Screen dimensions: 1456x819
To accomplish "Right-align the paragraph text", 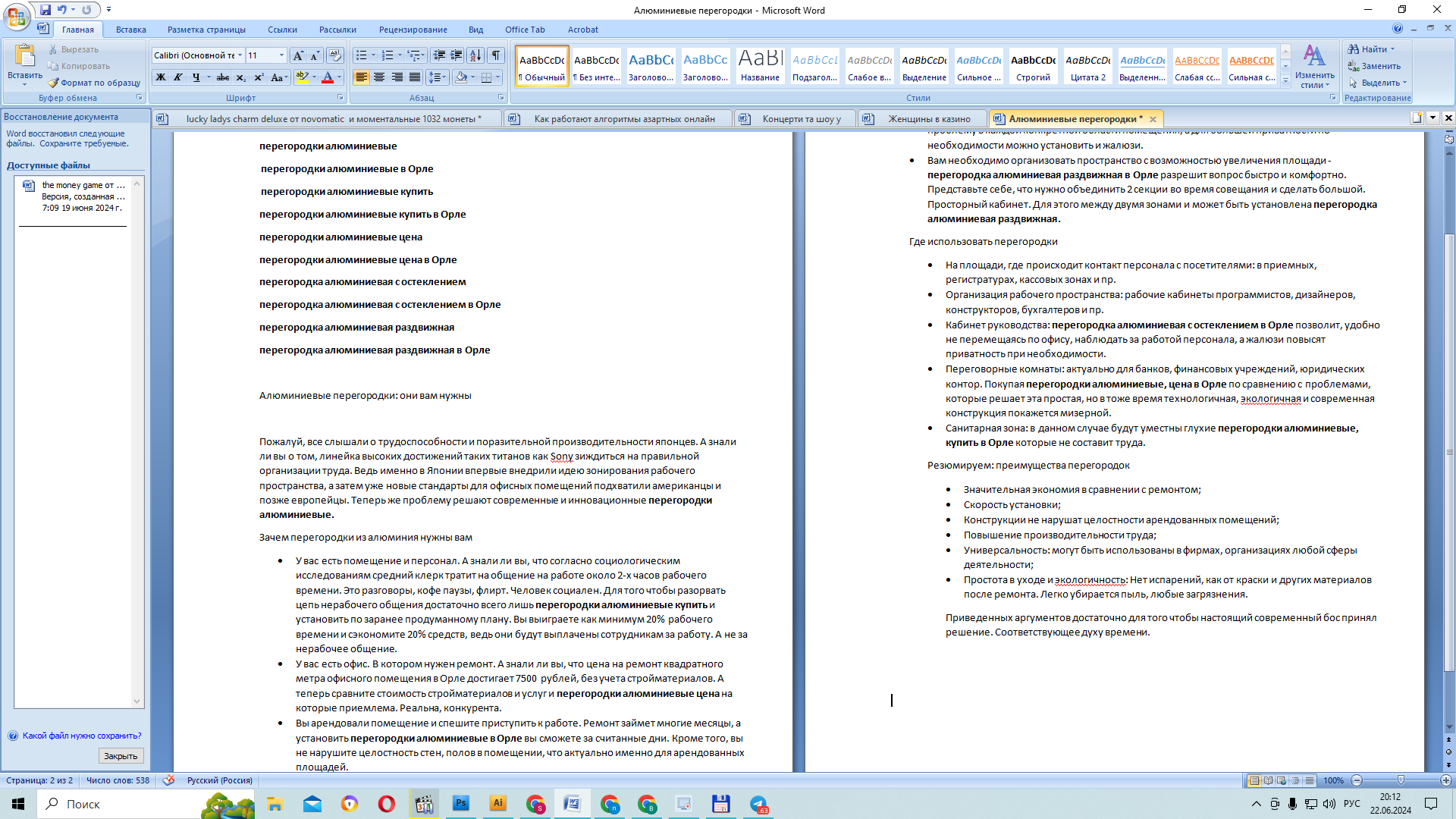I will pos(397,77).
